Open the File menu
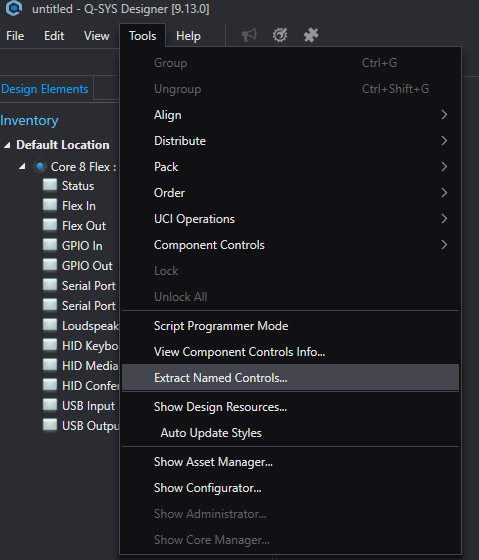Viewport: 479px width, 560px height. click(15, 36)
